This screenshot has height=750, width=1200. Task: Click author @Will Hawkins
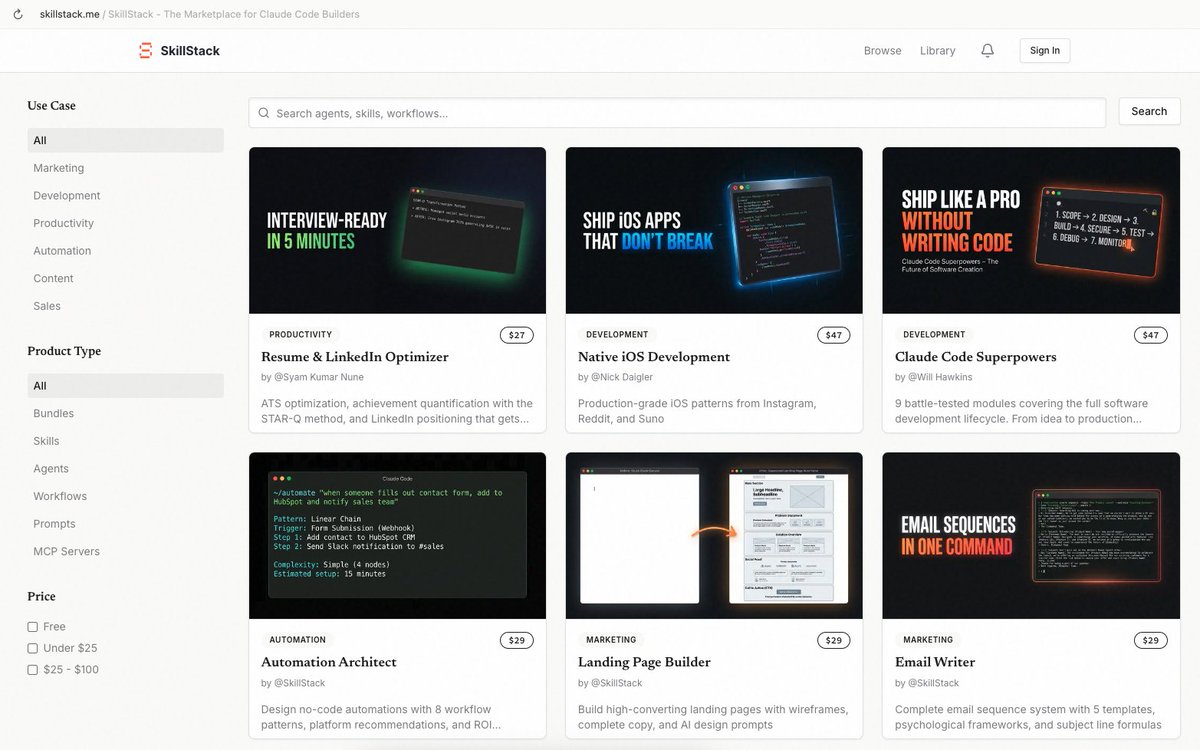pos(940,377)
